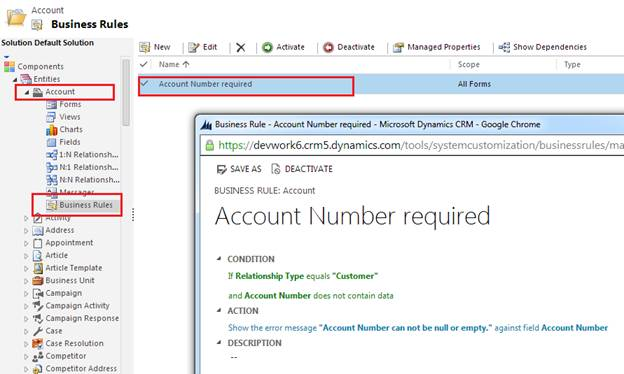This screenshot has width=624, height=374.
Task: Open the Account Number condition line
Action: click(x=311, y=296)
